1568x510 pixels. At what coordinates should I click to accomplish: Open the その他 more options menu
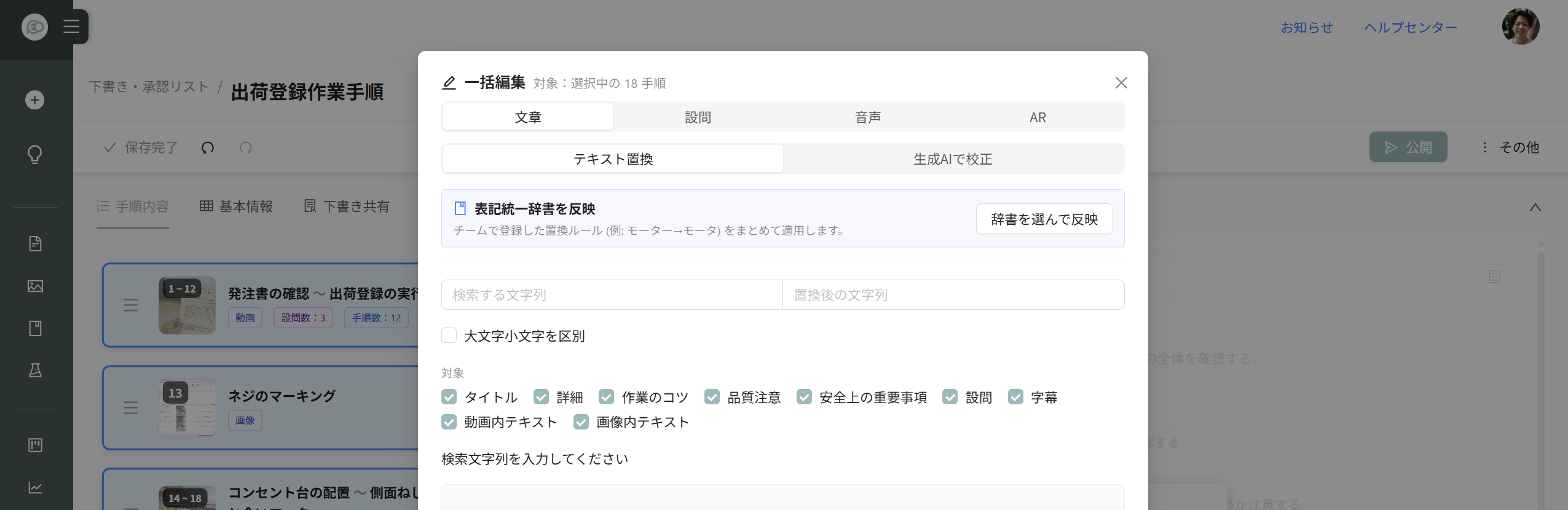tap(1510, 147)
